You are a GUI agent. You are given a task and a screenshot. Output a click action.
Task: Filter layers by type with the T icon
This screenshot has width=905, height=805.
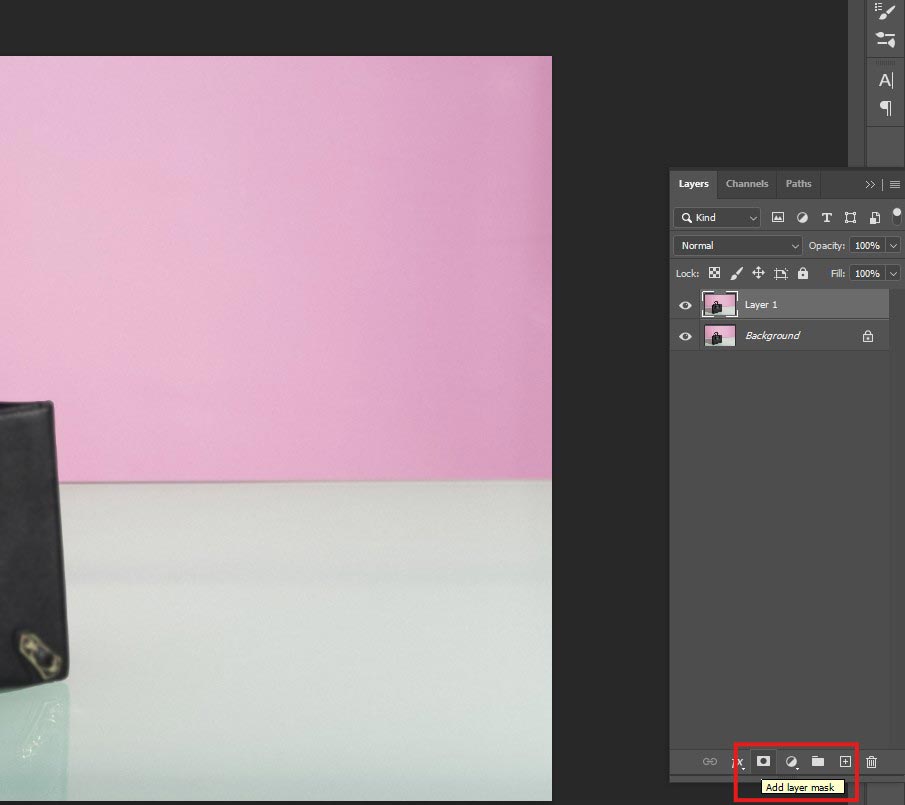pos(827,217)
